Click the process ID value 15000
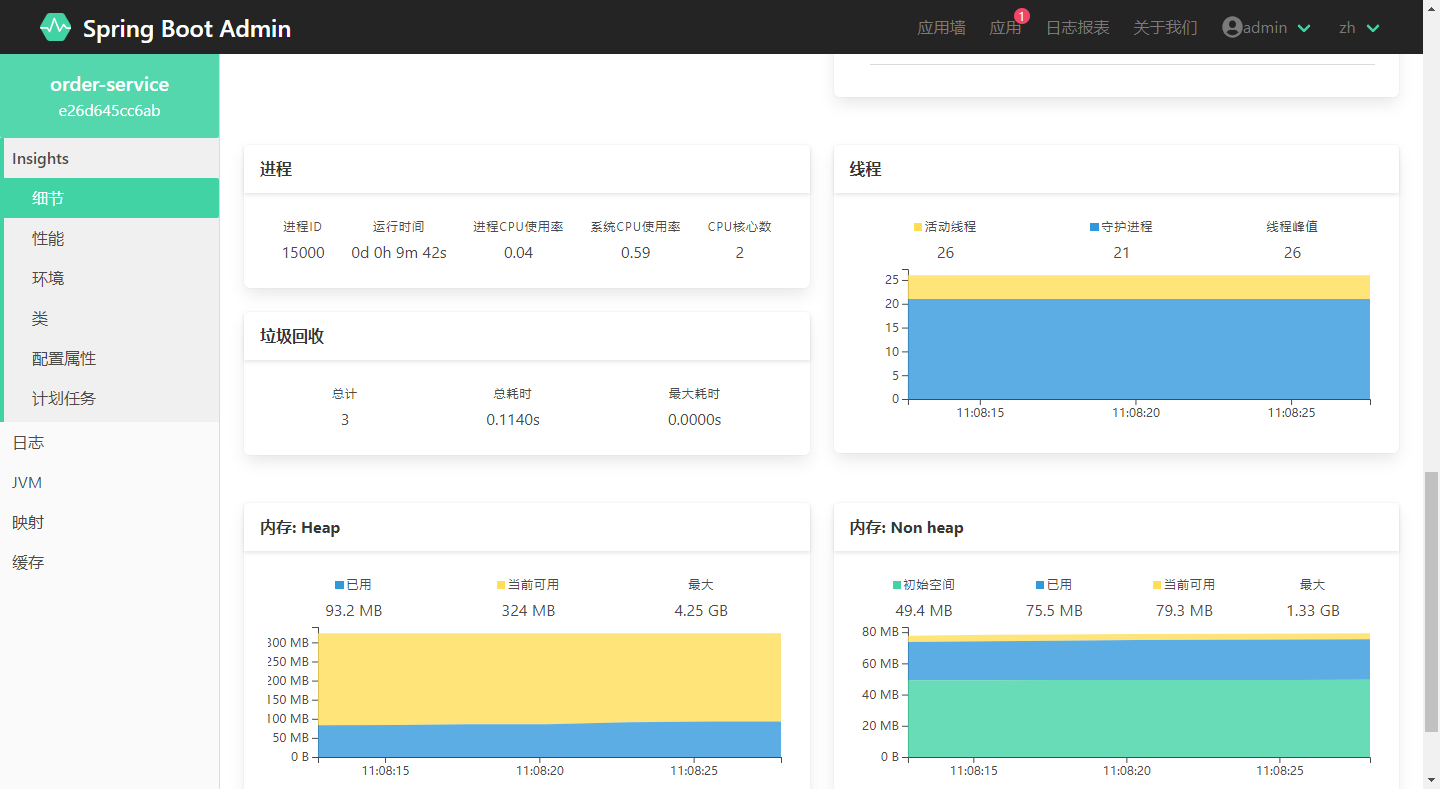Screen dimensions: 1440x789 pos(303,253)
